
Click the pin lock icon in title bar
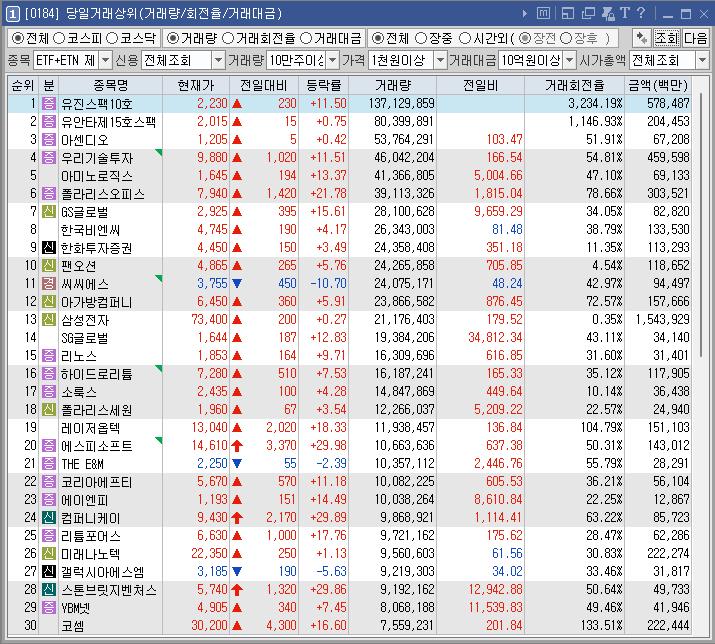(x=608, y=13)
